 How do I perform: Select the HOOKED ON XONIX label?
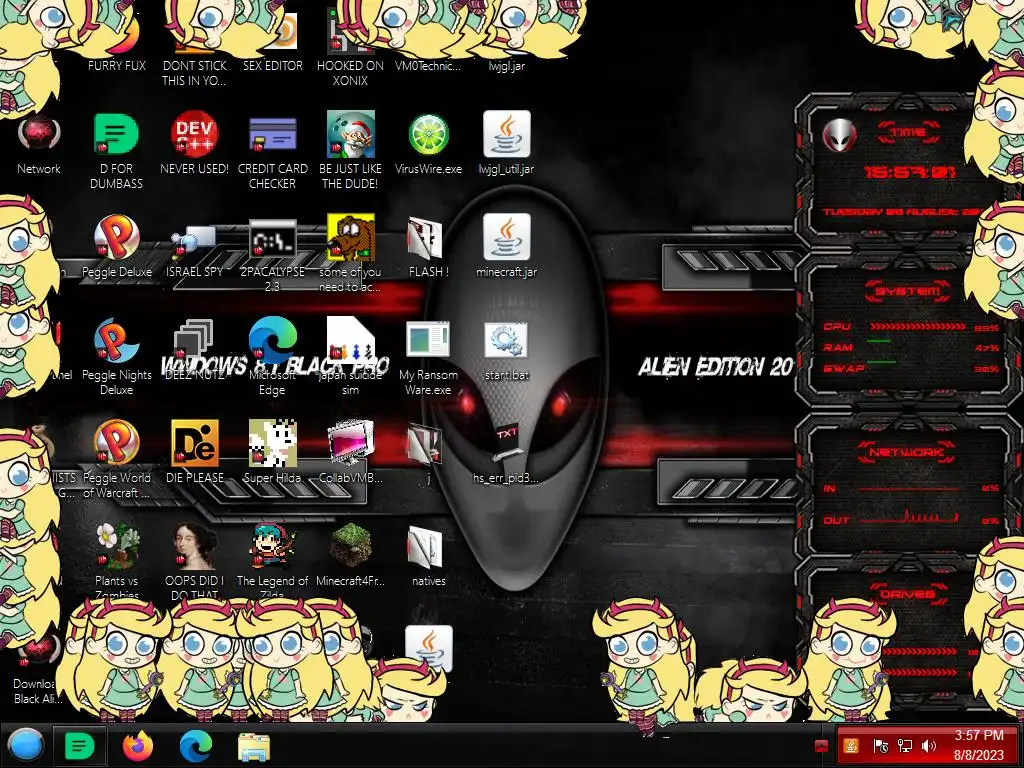click(351, 73)
